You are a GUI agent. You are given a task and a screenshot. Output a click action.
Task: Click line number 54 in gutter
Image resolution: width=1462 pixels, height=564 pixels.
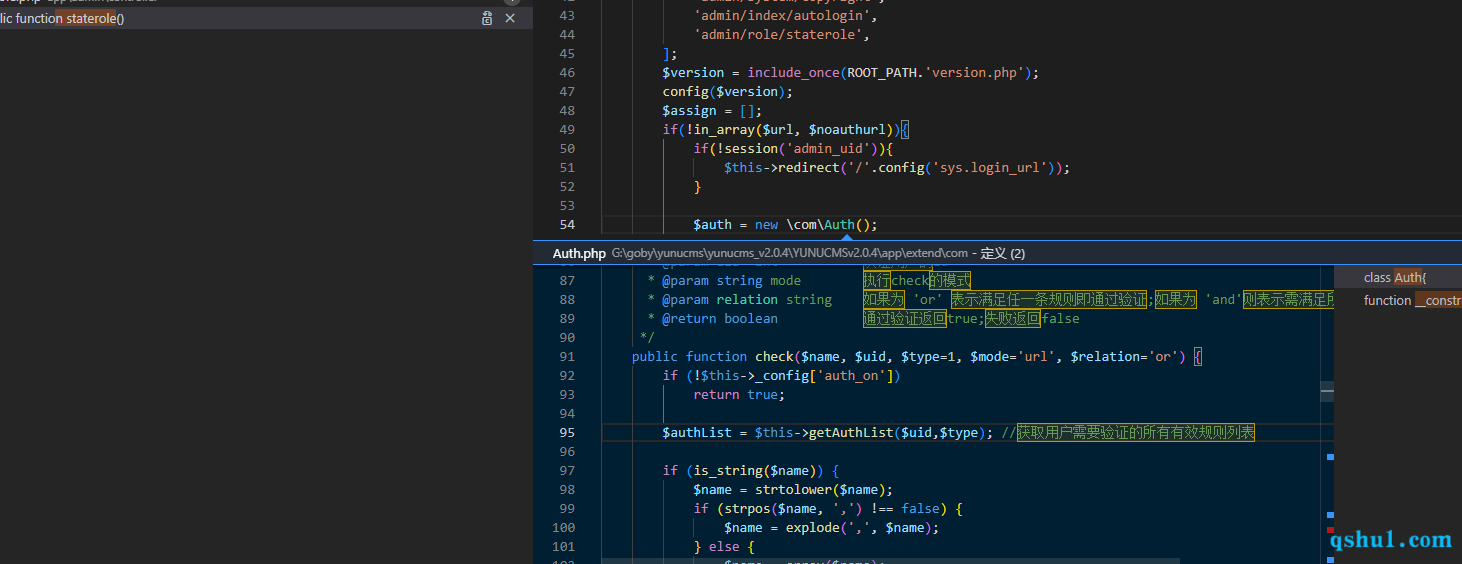pyautogui.click(x=567, y=224)
